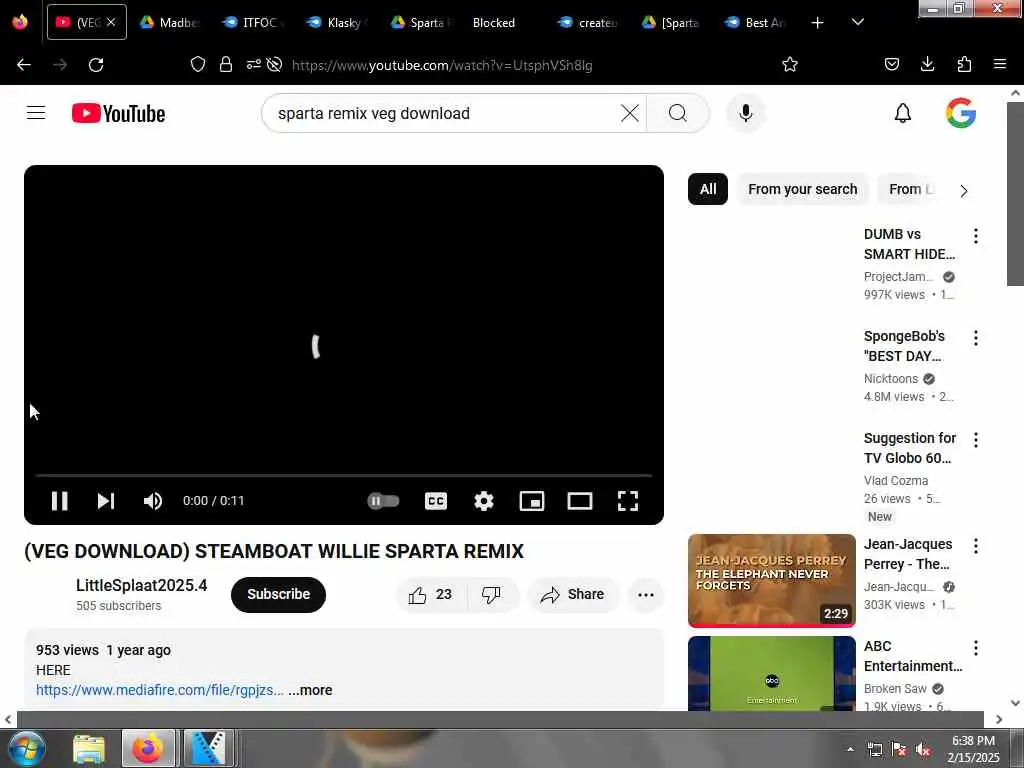Open the mediafire download link
Viewport: 1024px width, 768px height.
[x=160, y=690]
